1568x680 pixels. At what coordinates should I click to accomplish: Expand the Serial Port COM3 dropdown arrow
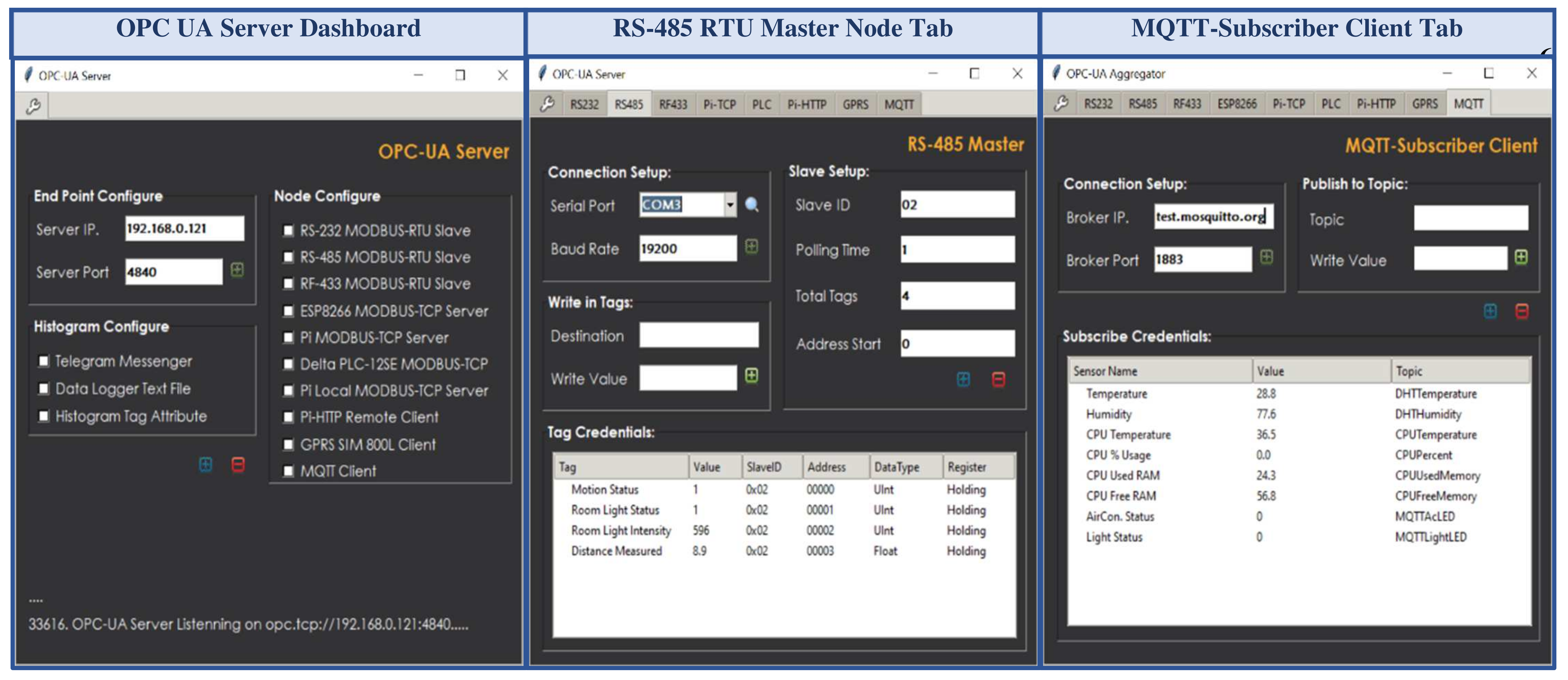(730, 205)
